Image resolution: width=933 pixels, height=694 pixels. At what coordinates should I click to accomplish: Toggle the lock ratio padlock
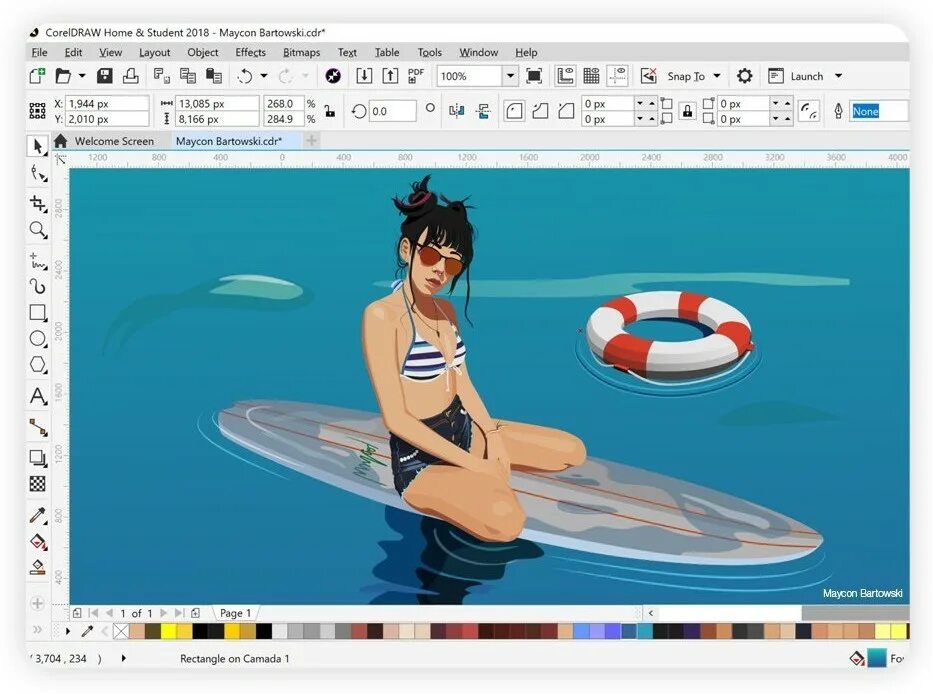[329, 111]
